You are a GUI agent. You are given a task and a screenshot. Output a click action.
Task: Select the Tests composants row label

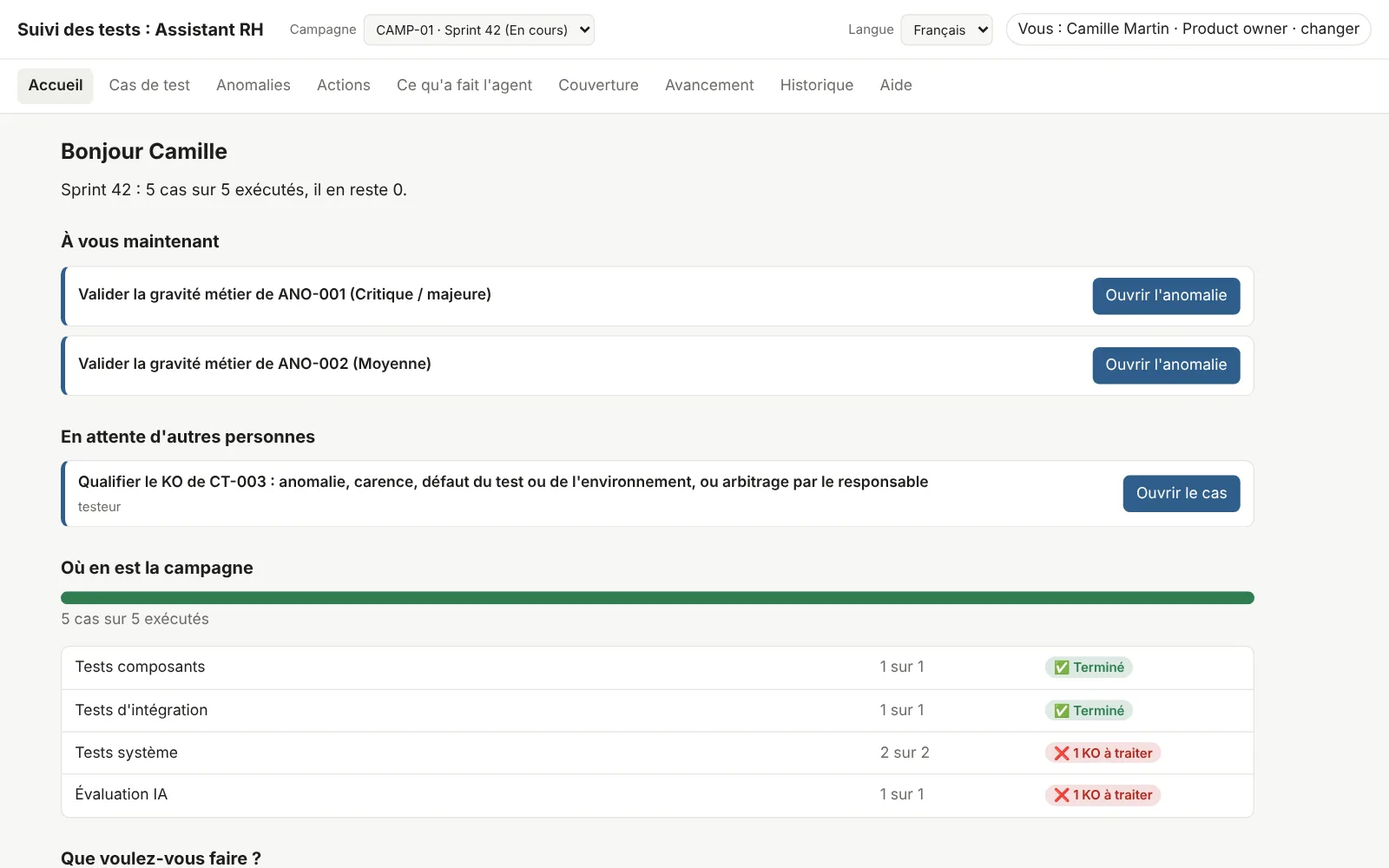coord(140,667)
